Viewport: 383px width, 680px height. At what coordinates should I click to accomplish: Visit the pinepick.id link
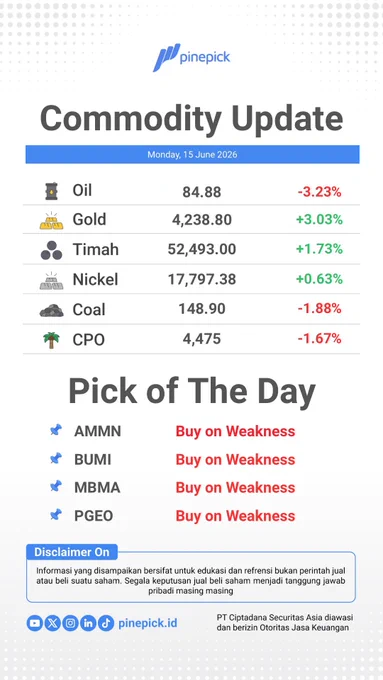[x=147, y=623]
